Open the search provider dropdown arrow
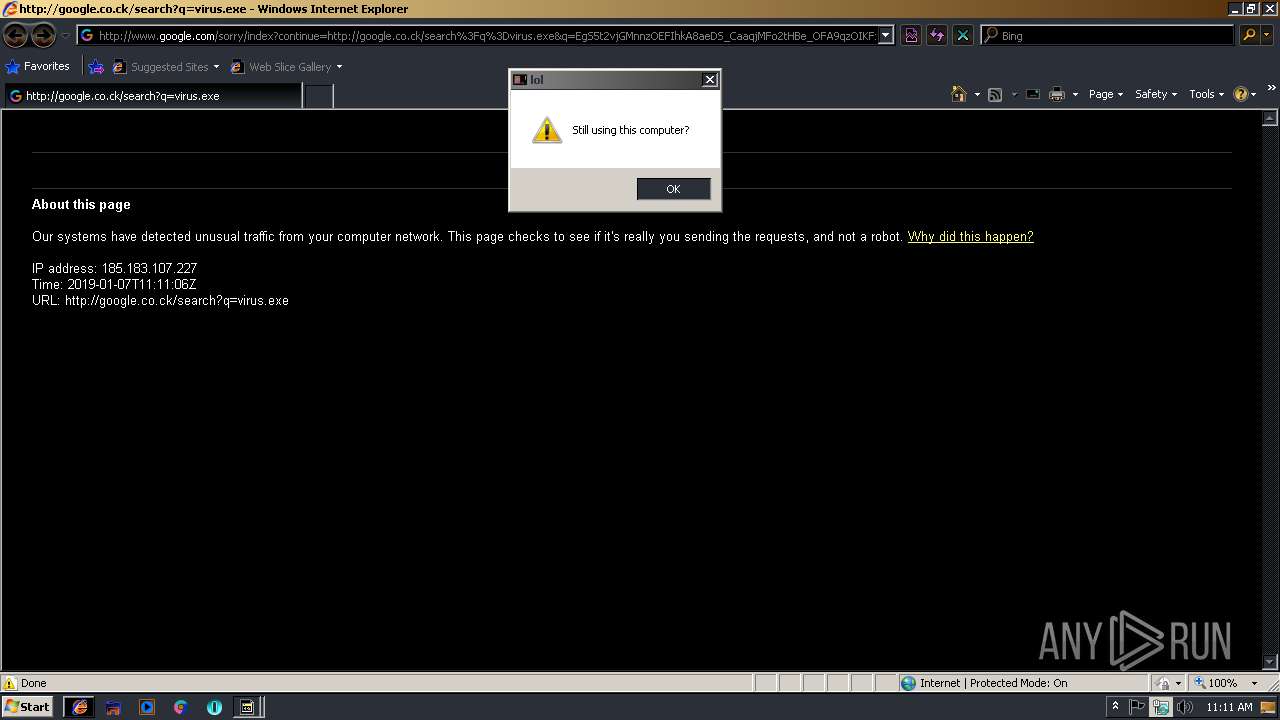The height and width of the screenshot is (720, 1280). [1268, 35]
